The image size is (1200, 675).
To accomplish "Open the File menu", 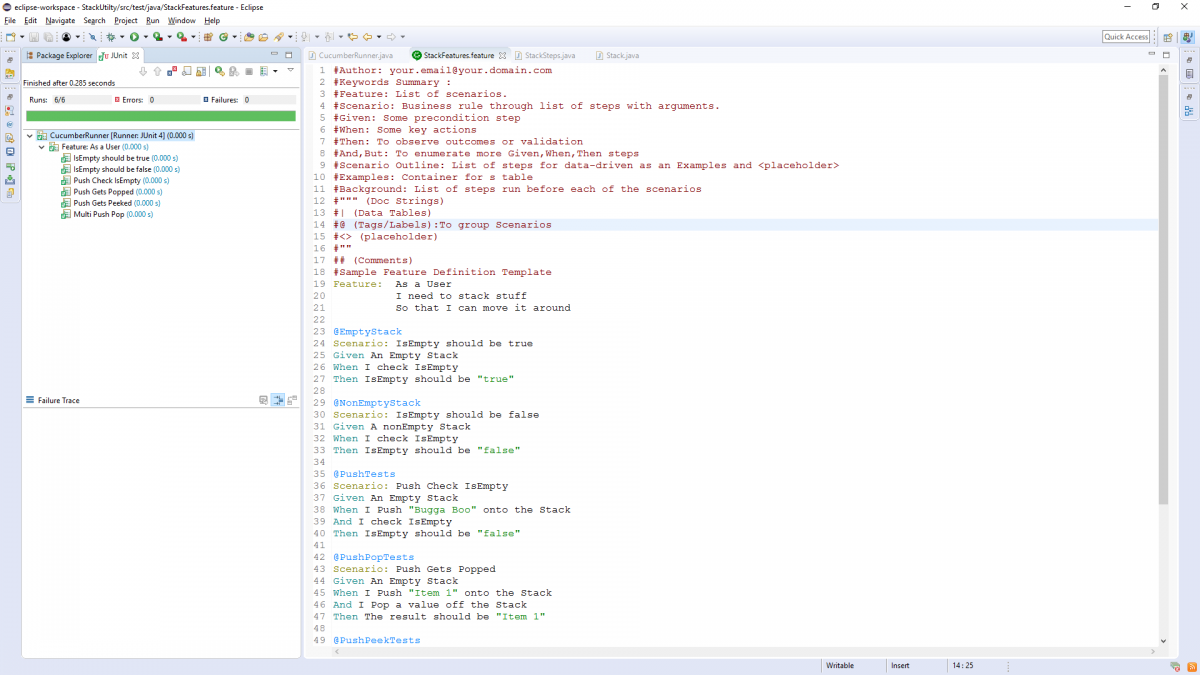I will (10, 20).
